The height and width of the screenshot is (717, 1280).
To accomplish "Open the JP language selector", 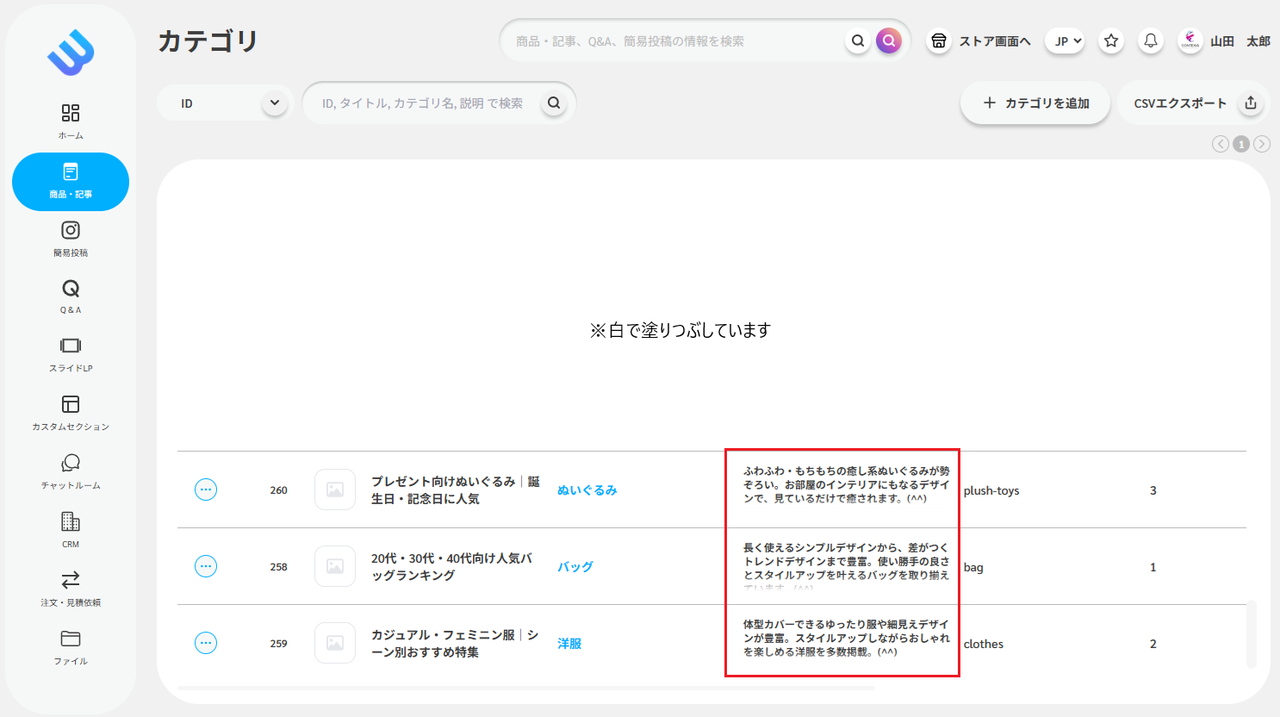I will [x=1065, y=41].
